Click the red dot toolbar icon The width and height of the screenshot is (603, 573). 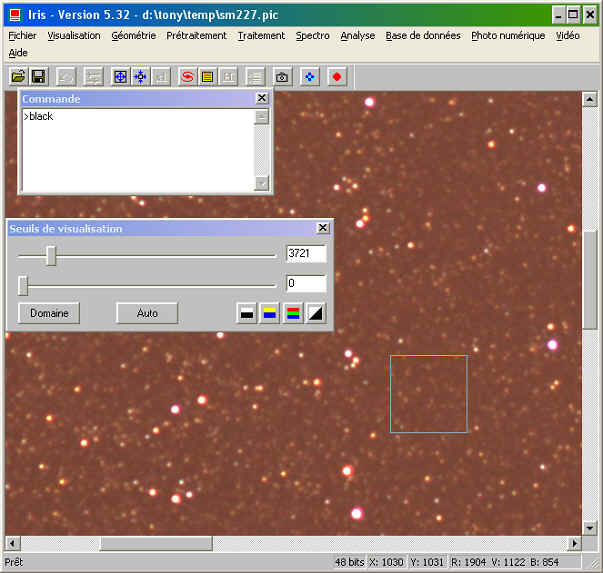coord(337,77)
